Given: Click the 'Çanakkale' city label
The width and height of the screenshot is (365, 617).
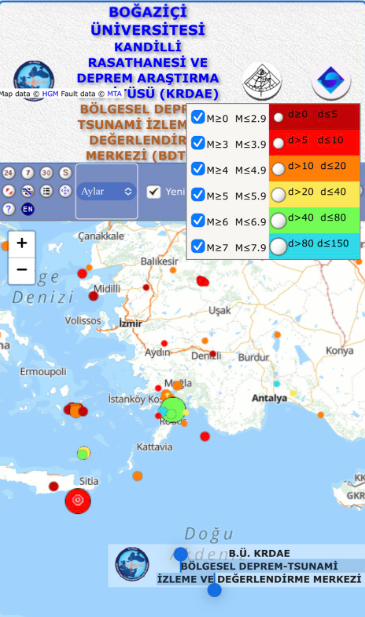Looking at the screenshot, I should pos(101,236).
